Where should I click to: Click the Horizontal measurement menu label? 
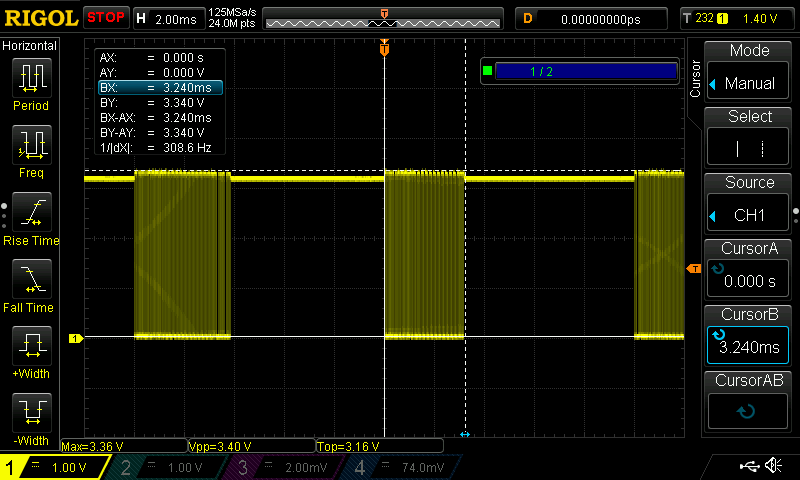[x=30, y=46]
